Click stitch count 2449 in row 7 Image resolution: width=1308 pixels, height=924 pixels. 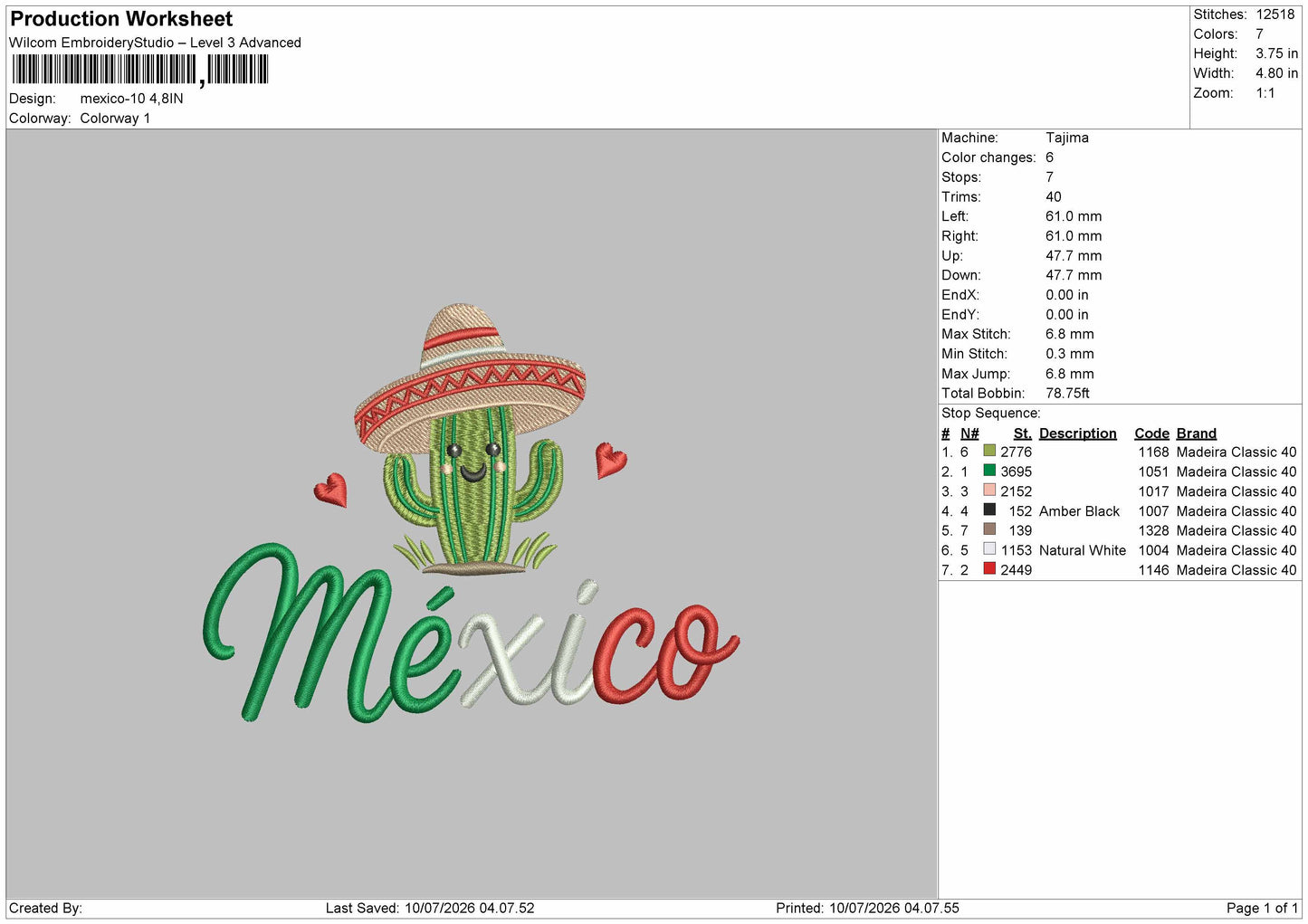1016,571
